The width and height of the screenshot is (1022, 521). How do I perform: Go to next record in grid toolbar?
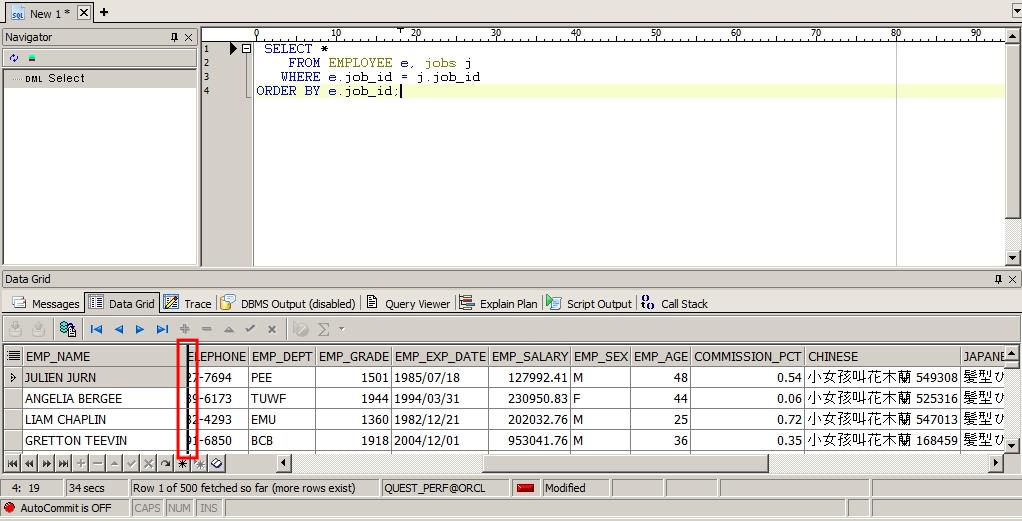(140, 329)
